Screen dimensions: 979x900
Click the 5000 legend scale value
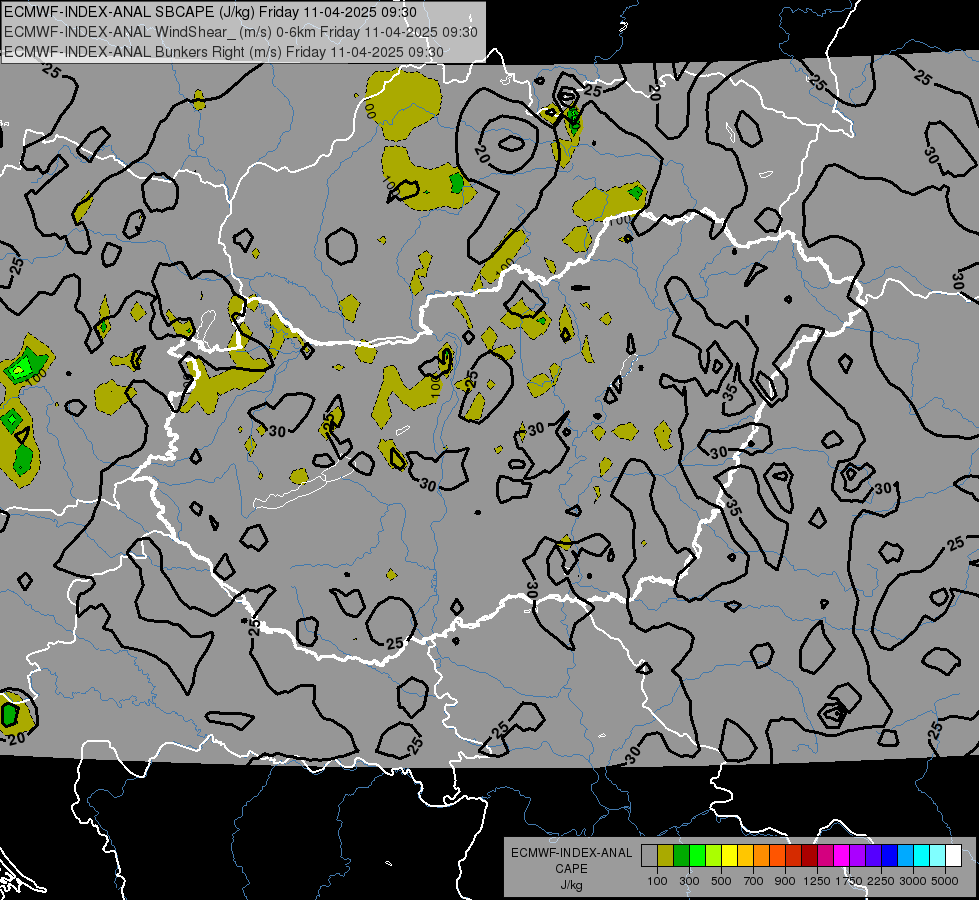click(x=945, y=881)
